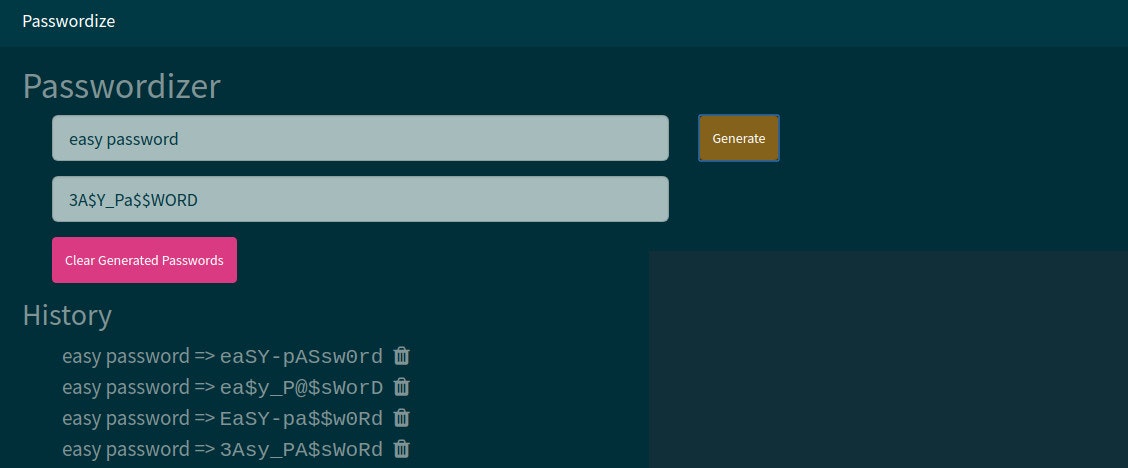Select history text 3Asy_PA$sWoRd
This screenshot has height=468, width=1128.
(301, 450)
